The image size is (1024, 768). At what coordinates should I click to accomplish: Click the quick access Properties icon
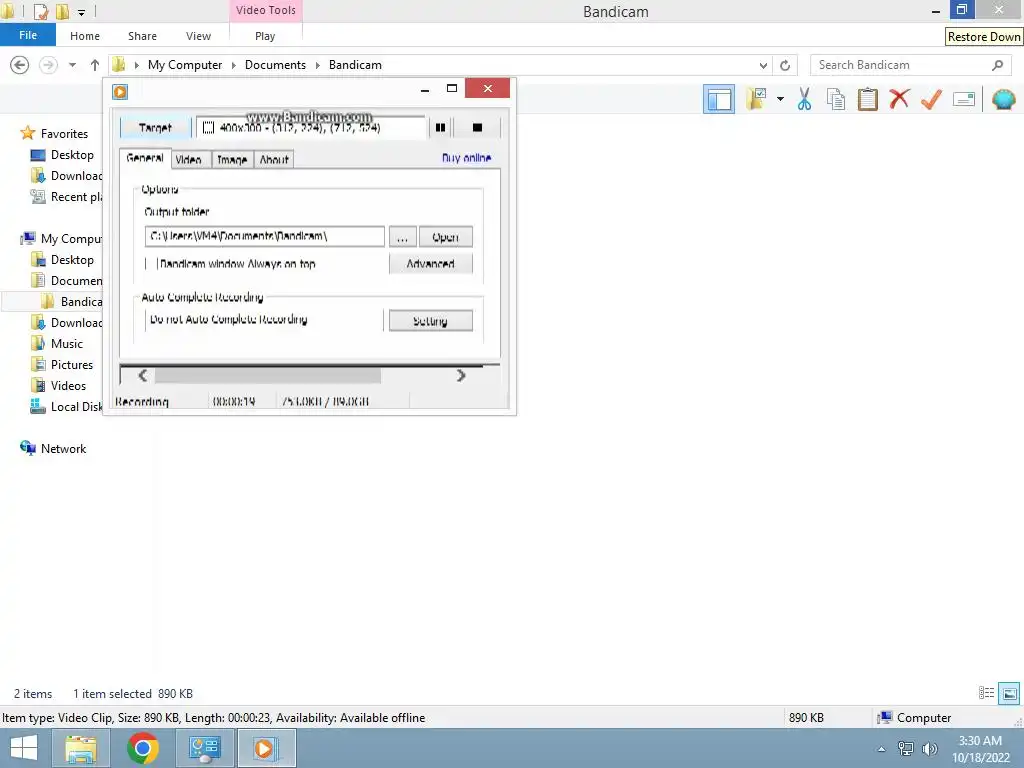click(x=41, y=11)
